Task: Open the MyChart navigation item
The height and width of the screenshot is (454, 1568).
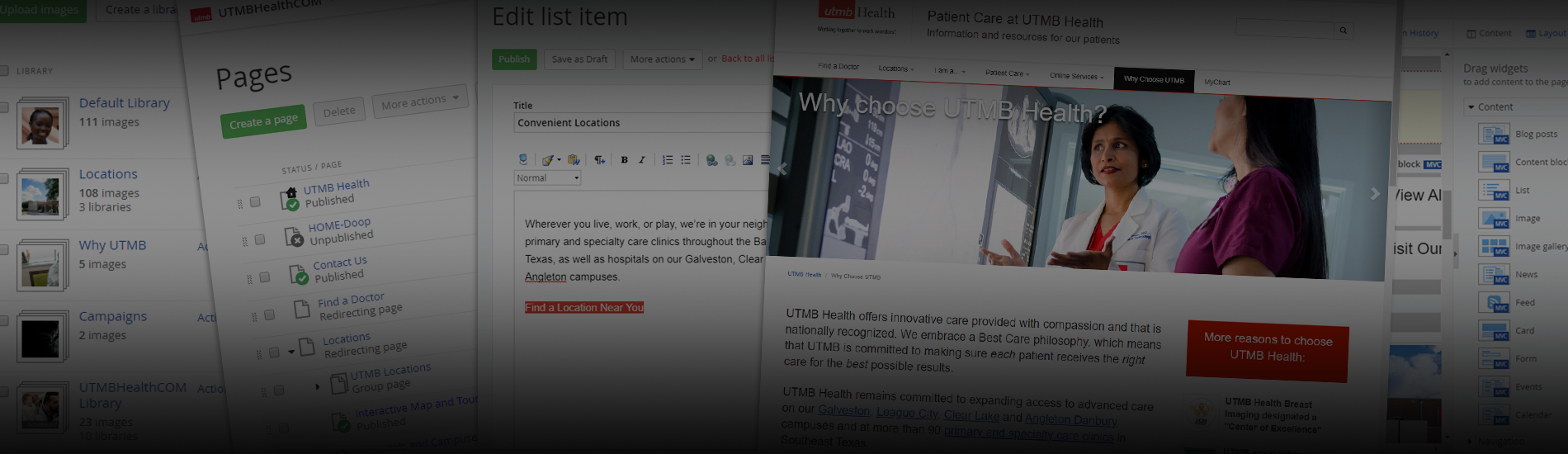Action: point(1216,83)
